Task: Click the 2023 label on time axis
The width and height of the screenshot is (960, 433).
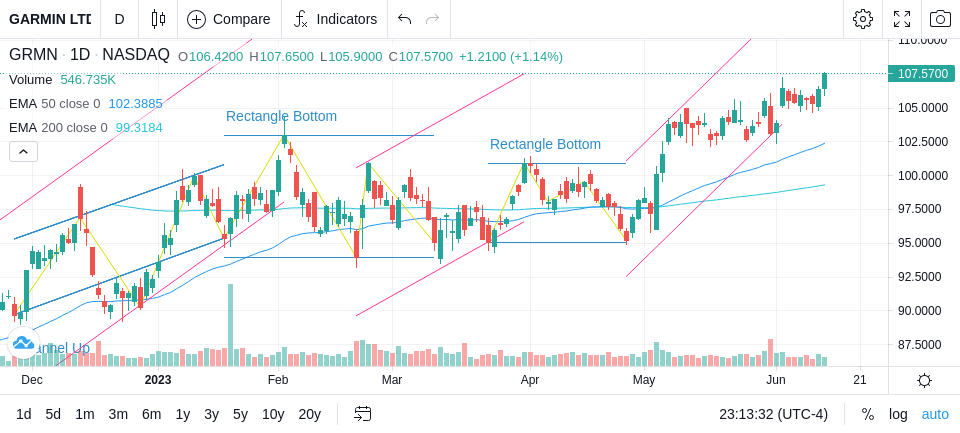Action: [x=158, y=380]
